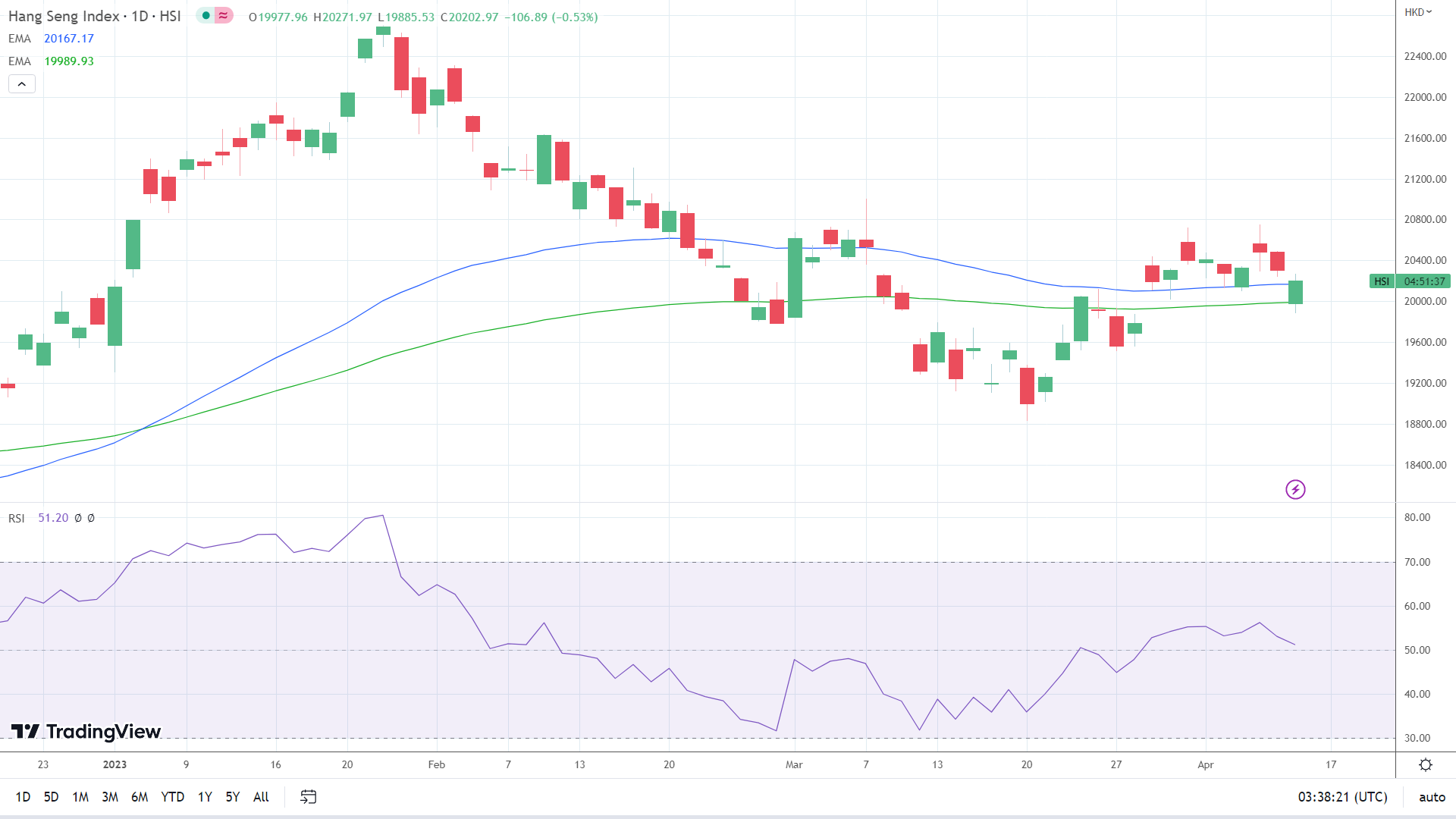Click the 2023 date axis label
The height and width of the screenshot is (819, 1456).
coord(115,764)
